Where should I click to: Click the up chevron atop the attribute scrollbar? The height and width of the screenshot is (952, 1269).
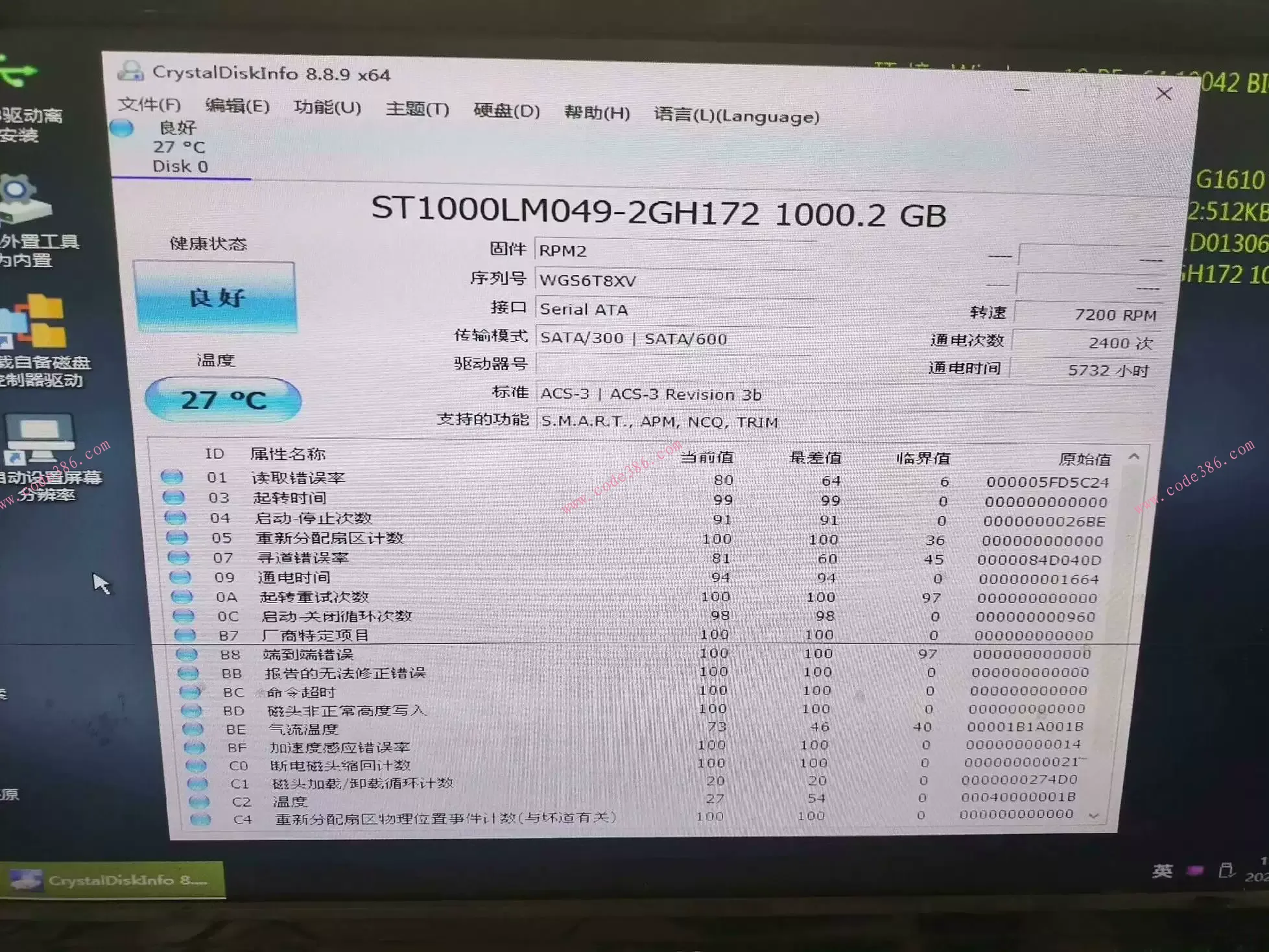tap(1133, 456)
